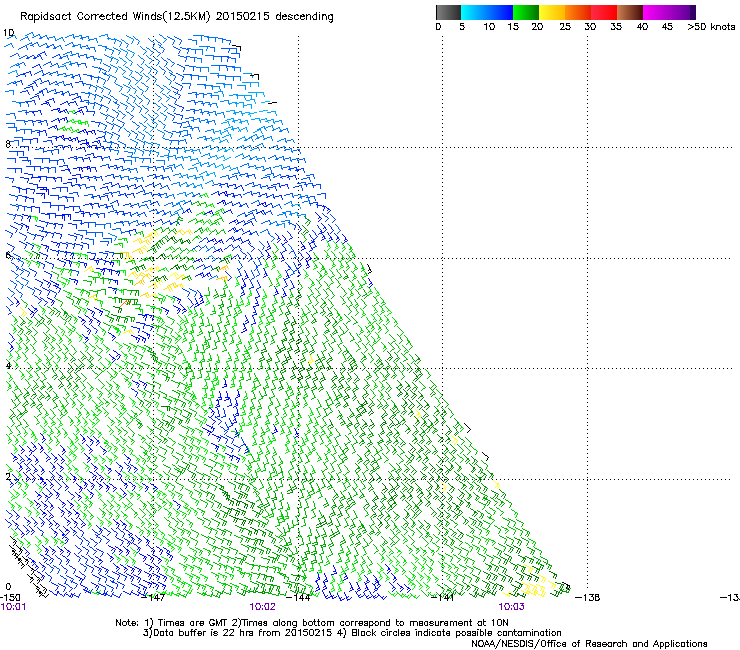Click the latitude label '6' on the left axis
The height and width of the screenshot is (650, 740).
coord(8,255)
